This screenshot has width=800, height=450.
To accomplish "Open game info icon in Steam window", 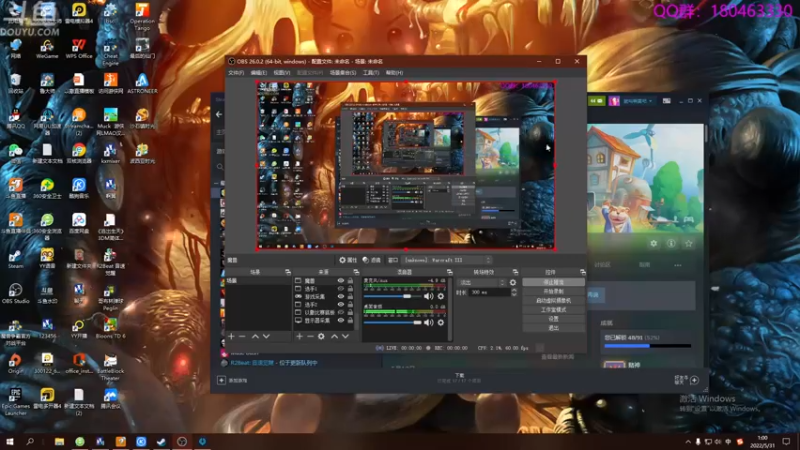I will pyautogui.click(x=671, y=243).
